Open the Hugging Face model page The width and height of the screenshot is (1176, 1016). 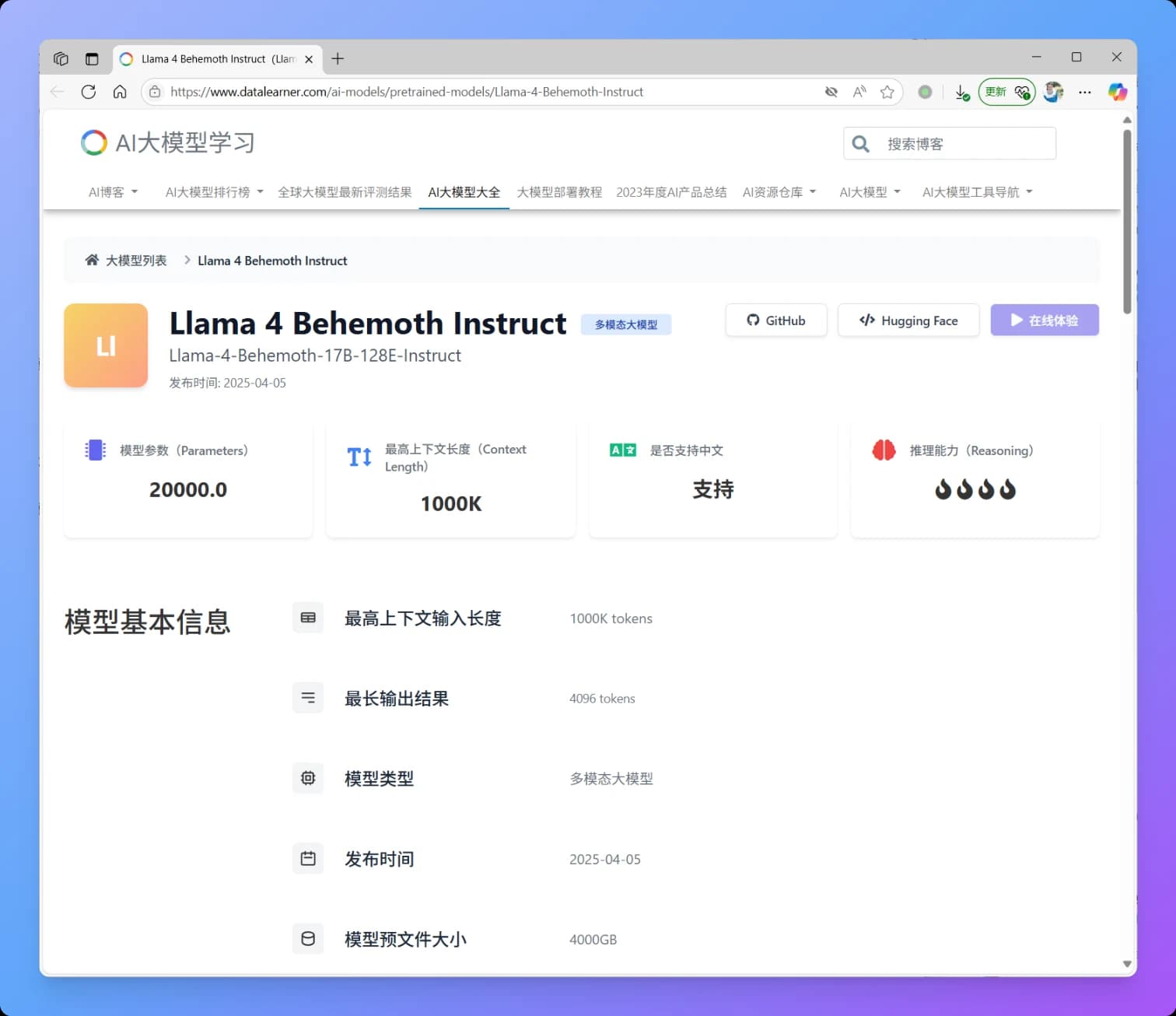point(908,320)
